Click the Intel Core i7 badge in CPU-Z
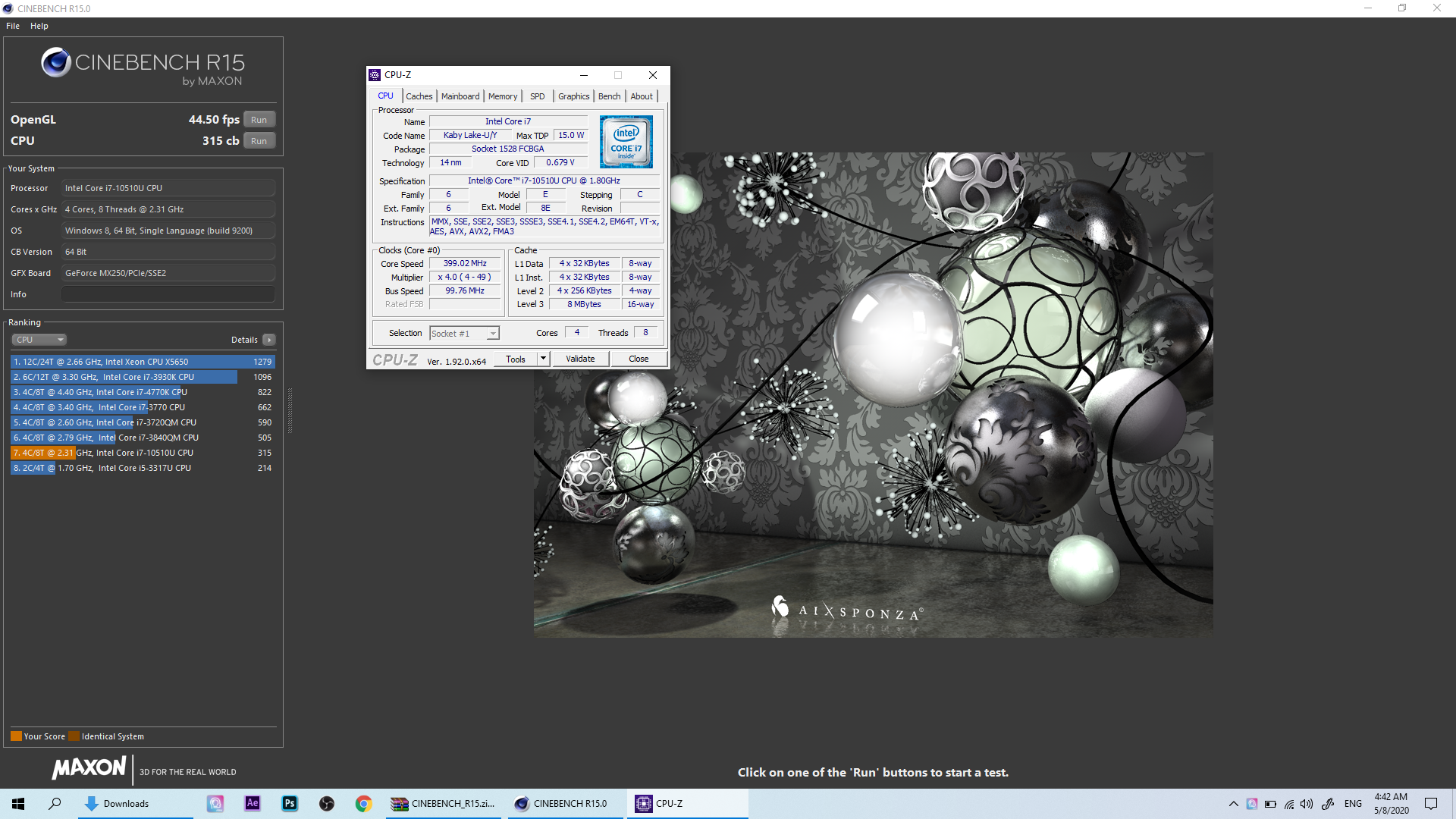The height and width of the screenshot is (819, 1456). tap(626, 142)
